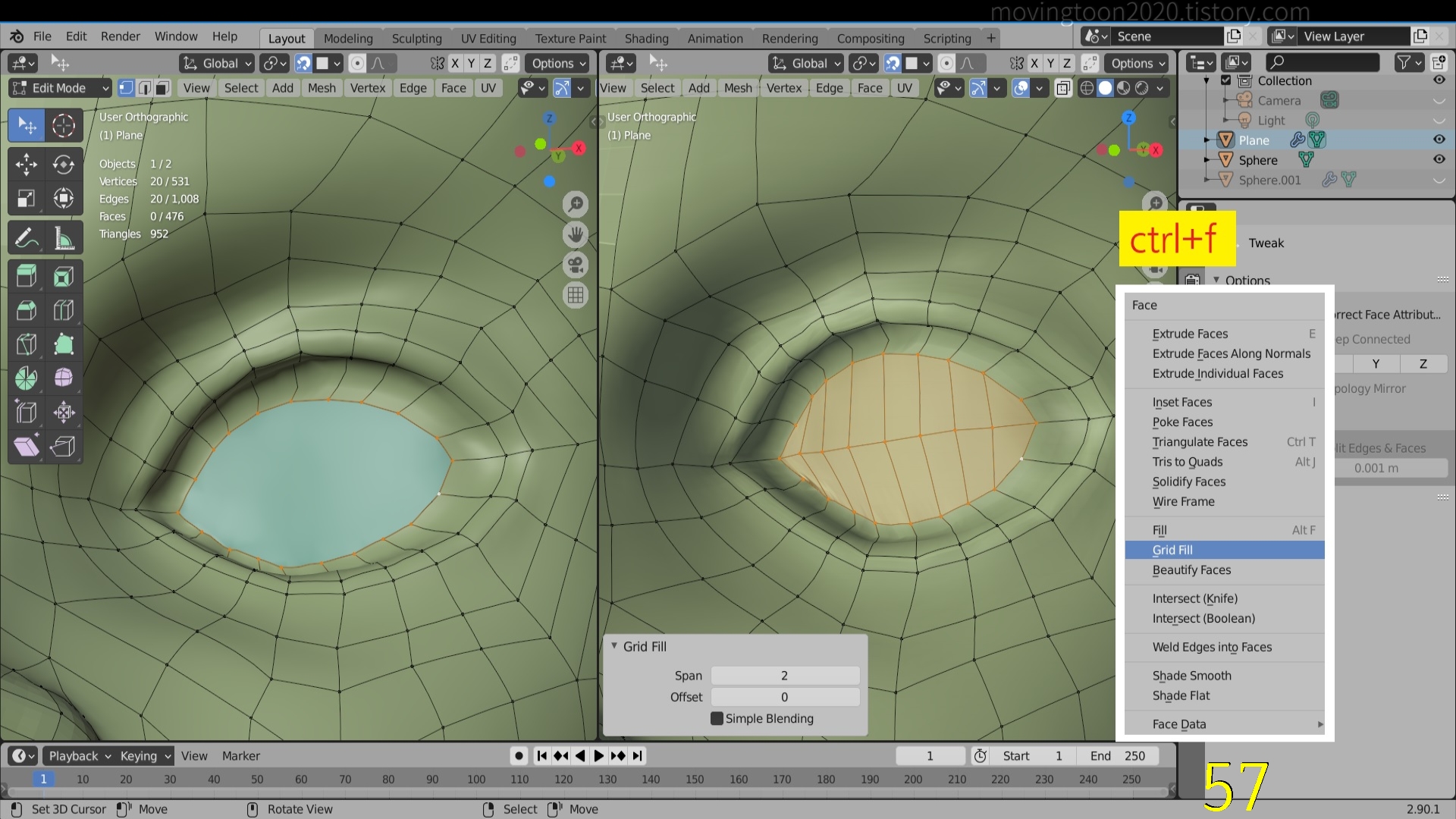Open left viewport Options dropdown
This screenshot has height=819, width=1456.
click(559, 64)
